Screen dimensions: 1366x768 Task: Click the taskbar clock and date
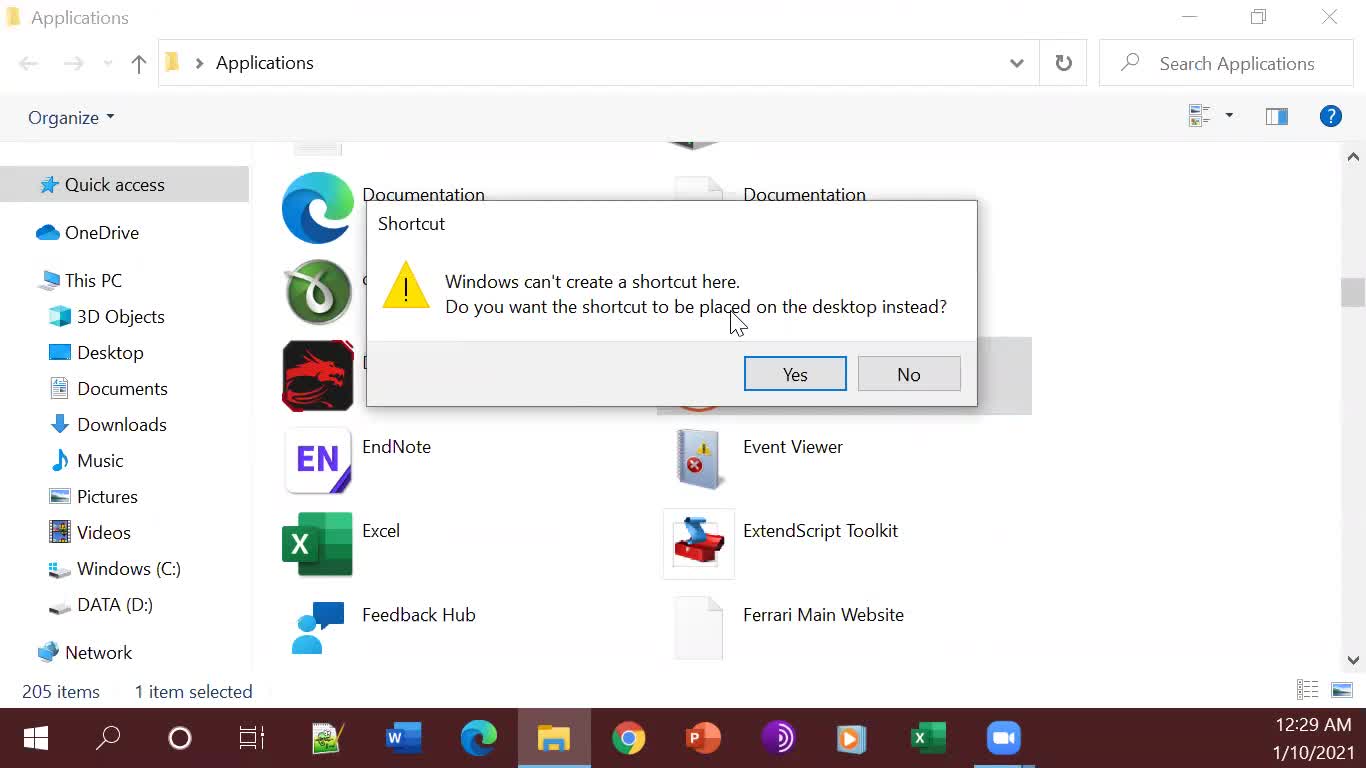1313,738
